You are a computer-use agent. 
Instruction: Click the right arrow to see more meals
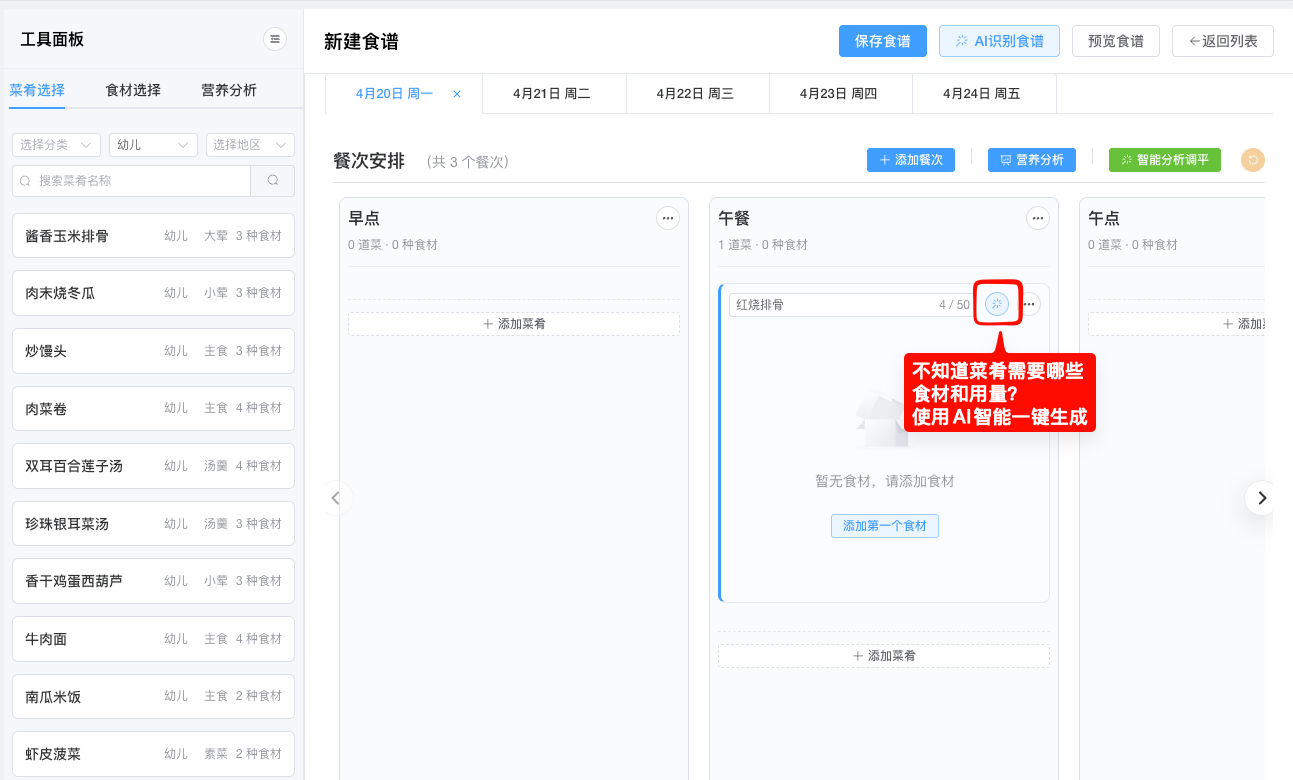pyautogui.click(x=1261, y=497)
